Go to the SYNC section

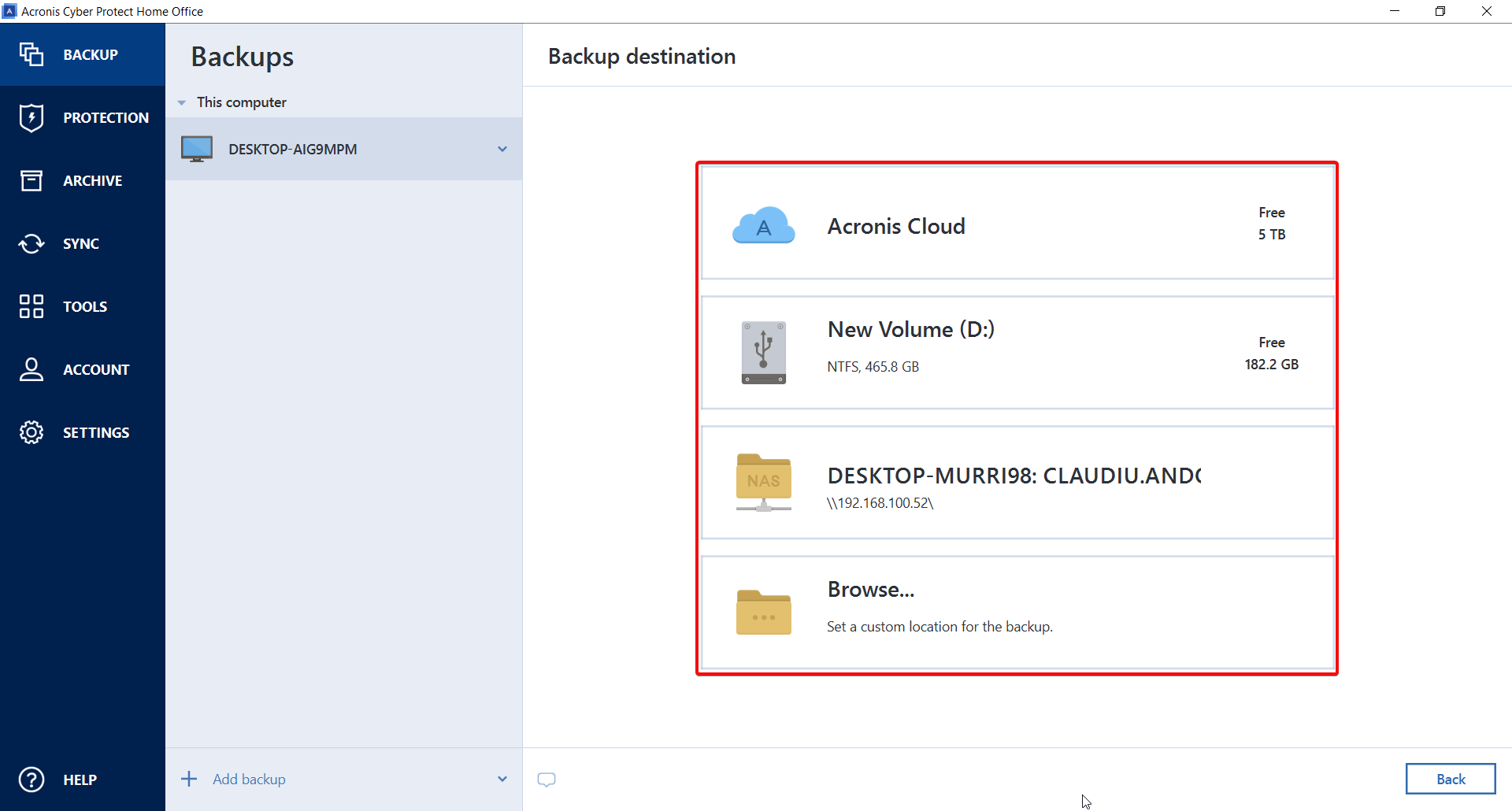point(83,243)
